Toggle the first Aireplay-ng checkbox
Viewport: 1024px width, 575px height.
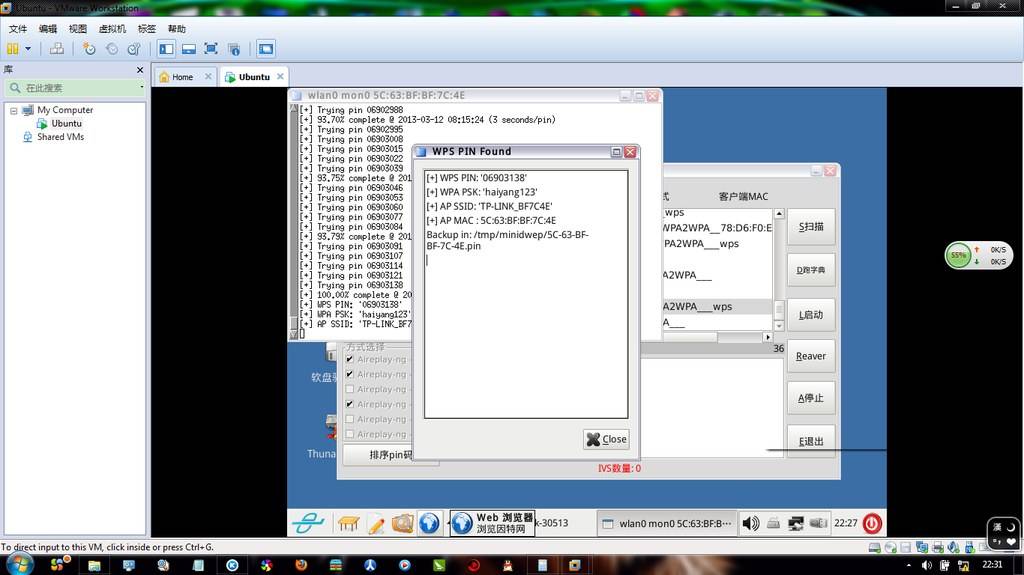tap(349, 359)
